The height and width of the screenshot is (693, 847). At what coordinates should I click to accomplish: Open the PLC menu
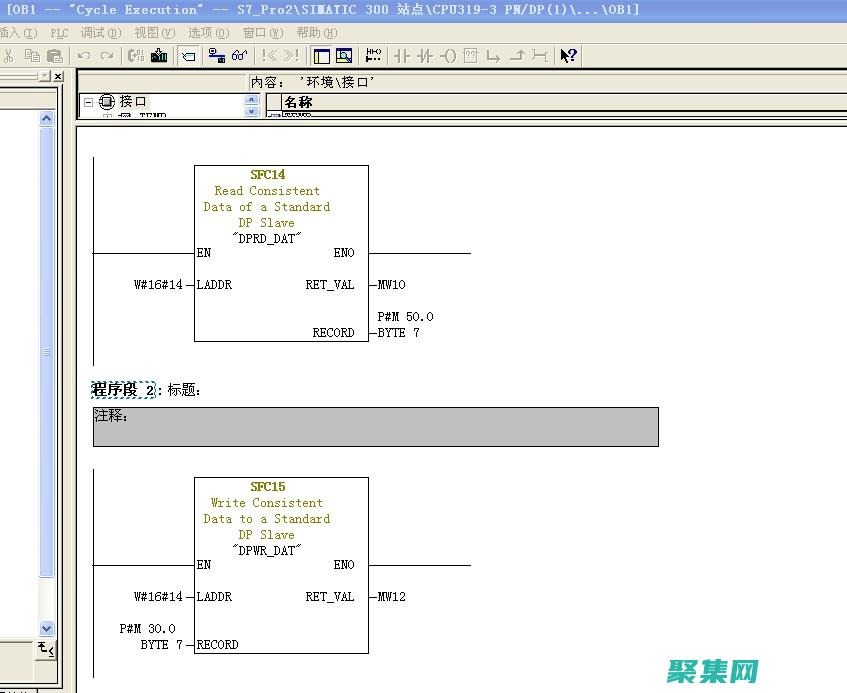point(59,33)
